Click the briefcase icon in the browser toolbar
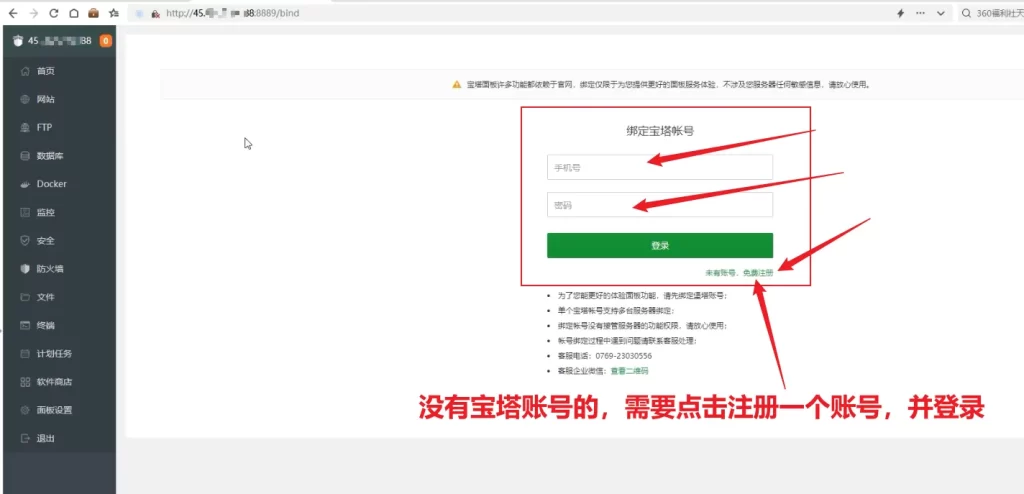Image resolution: width=1024 pixels, height=494 pixels. click(93, 13)
